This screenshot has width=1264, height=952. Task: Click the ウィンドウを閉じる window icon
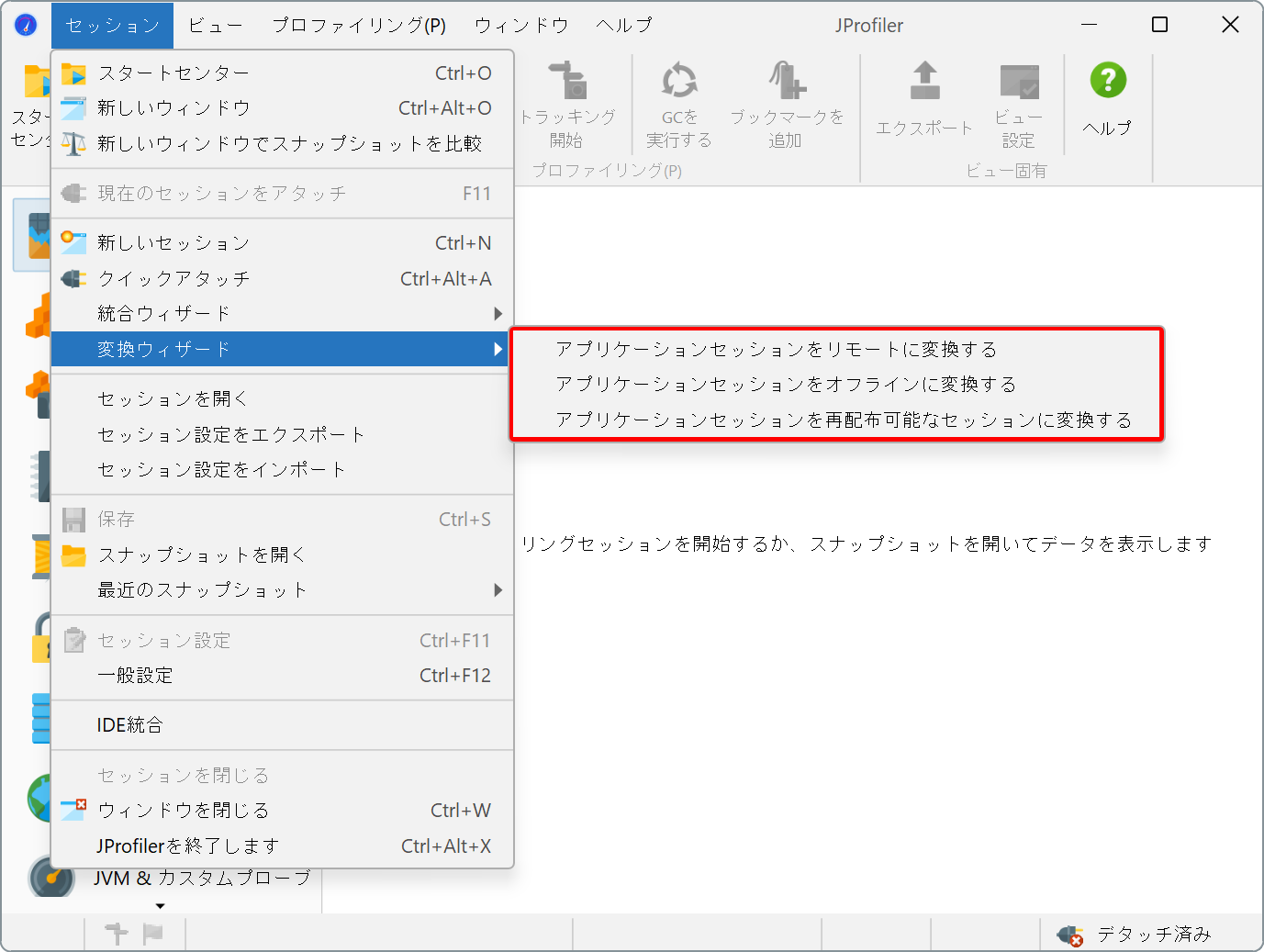(73, 810)
